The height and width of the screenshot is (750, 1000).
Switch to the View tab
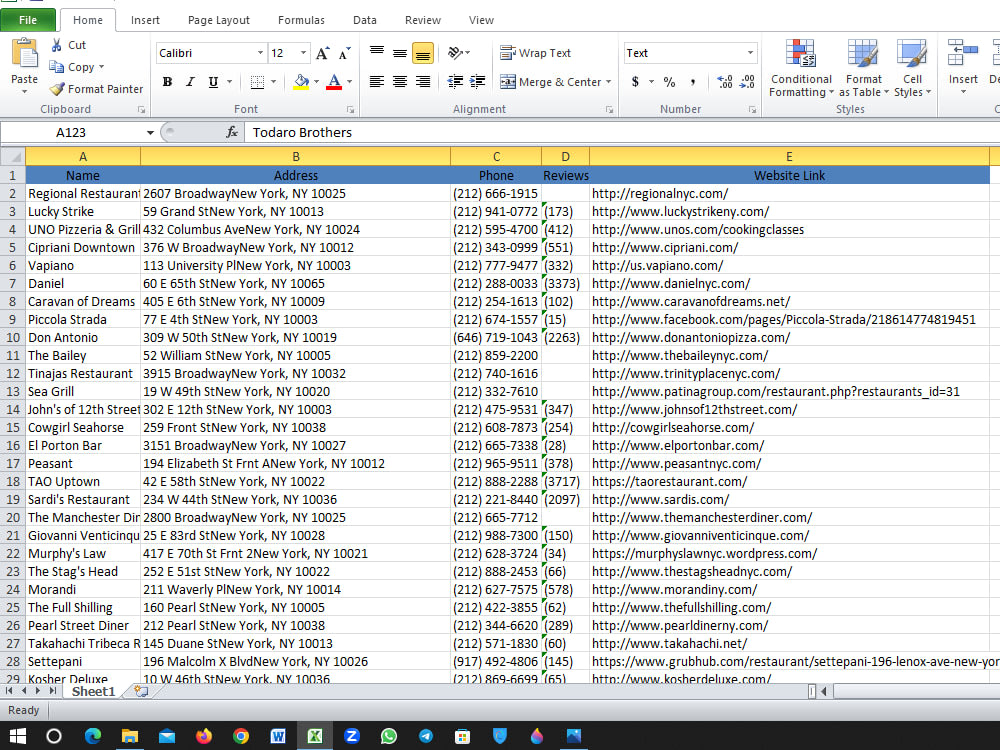(481, 20)
